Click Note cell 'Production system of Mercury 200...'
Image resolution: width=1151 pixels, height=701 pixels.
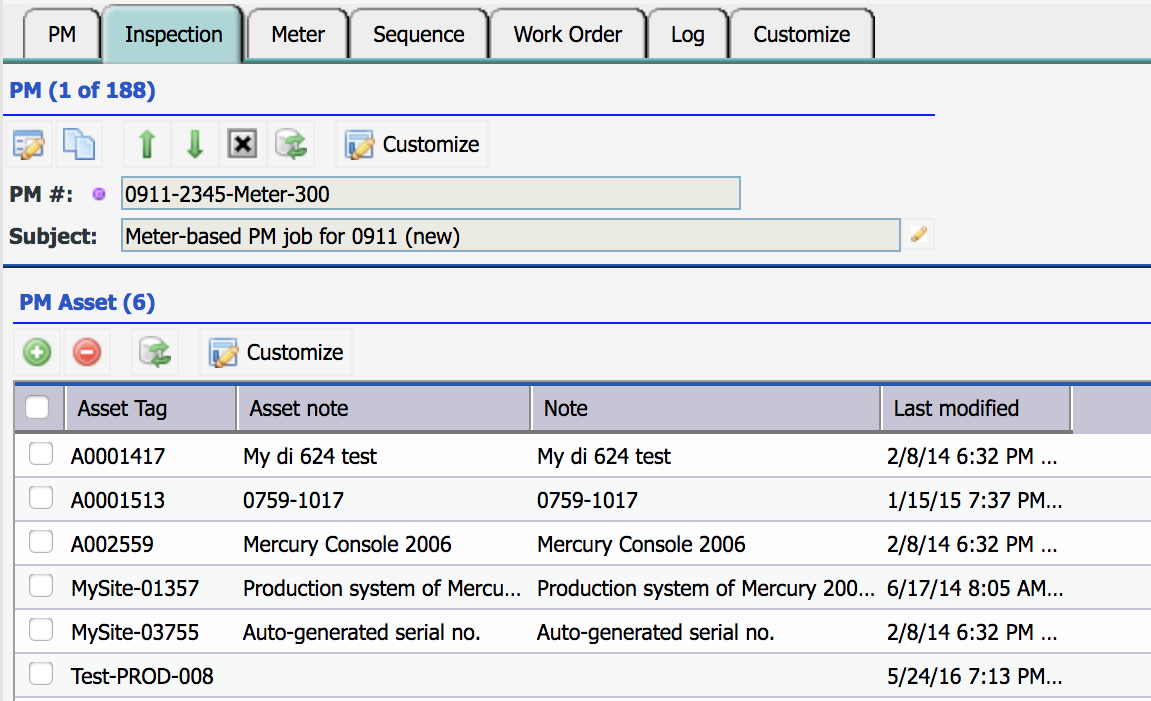tap(705, 589)
